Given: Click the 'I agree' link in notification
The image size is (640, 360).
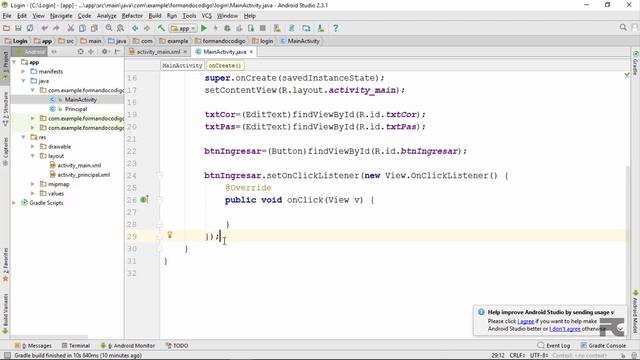Looking at the screenshot, I should (x=526, y=321).
